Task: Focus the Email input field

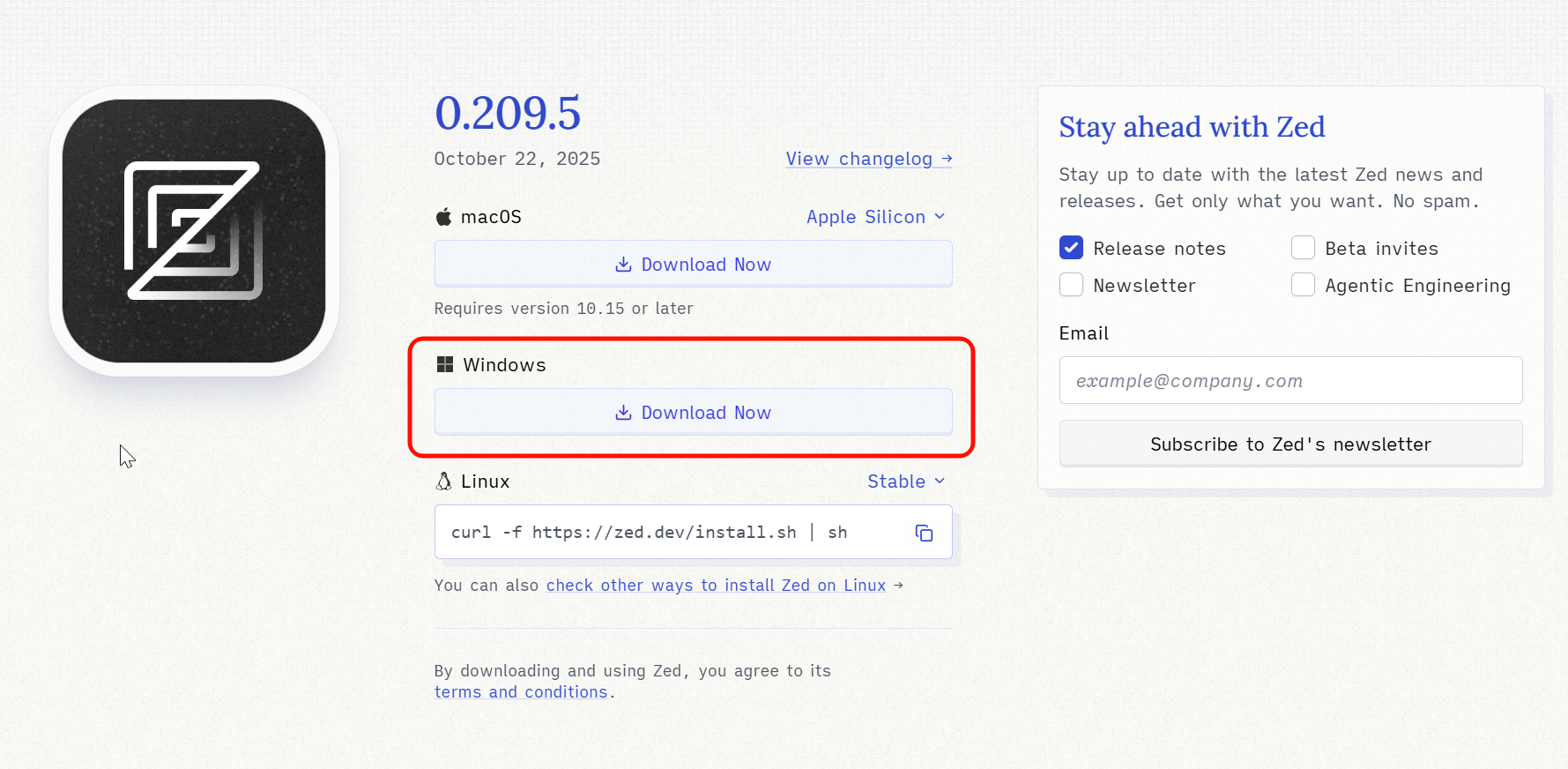Action: [1291, 380]
